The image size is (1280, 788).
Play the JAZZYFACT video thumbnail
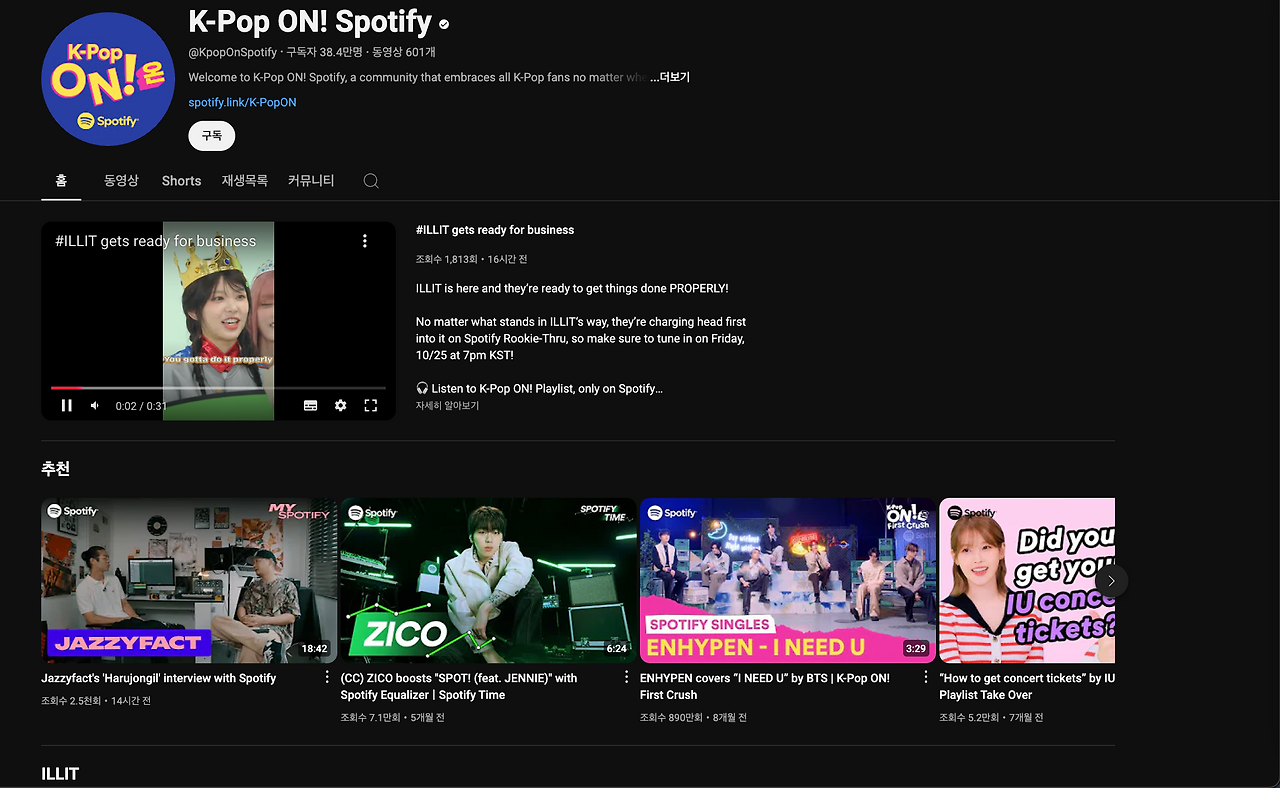pos(189,581)
